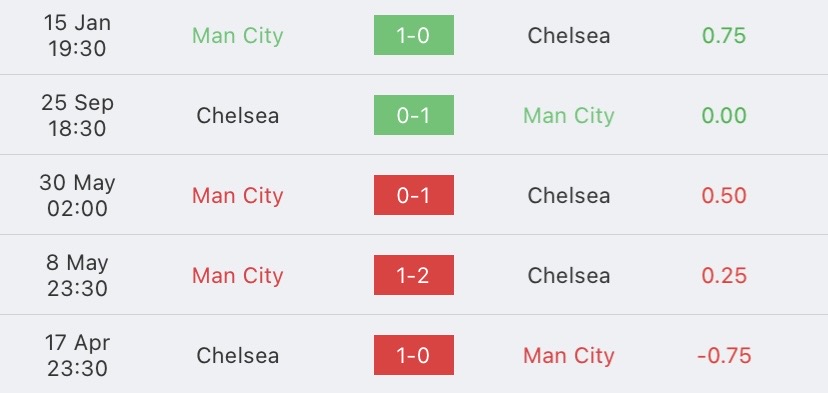Open Man City in the 8 May match
Screen dimensions: 828x393
[238, 276]
